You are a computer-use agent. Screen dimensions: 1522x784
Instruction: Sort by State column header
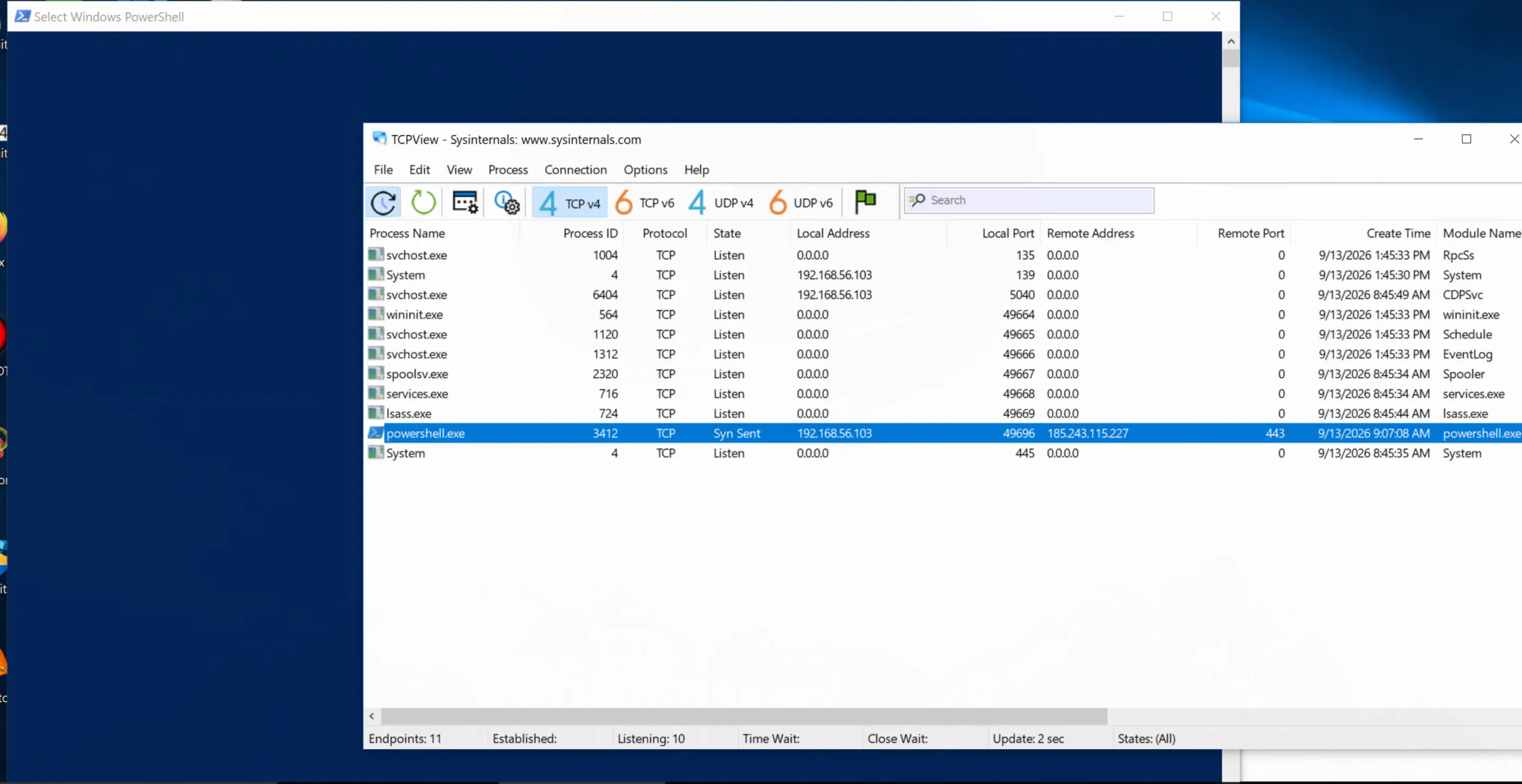(x=748, y=233)
